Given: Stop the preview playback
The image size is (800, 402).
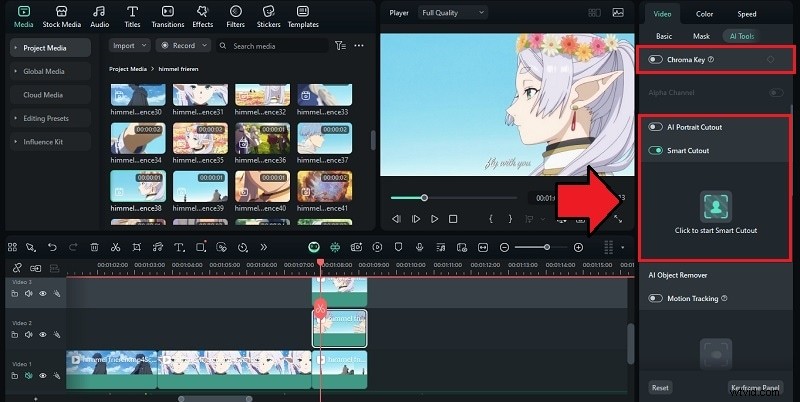Looking at the screenshot, I should coord(453,219).
